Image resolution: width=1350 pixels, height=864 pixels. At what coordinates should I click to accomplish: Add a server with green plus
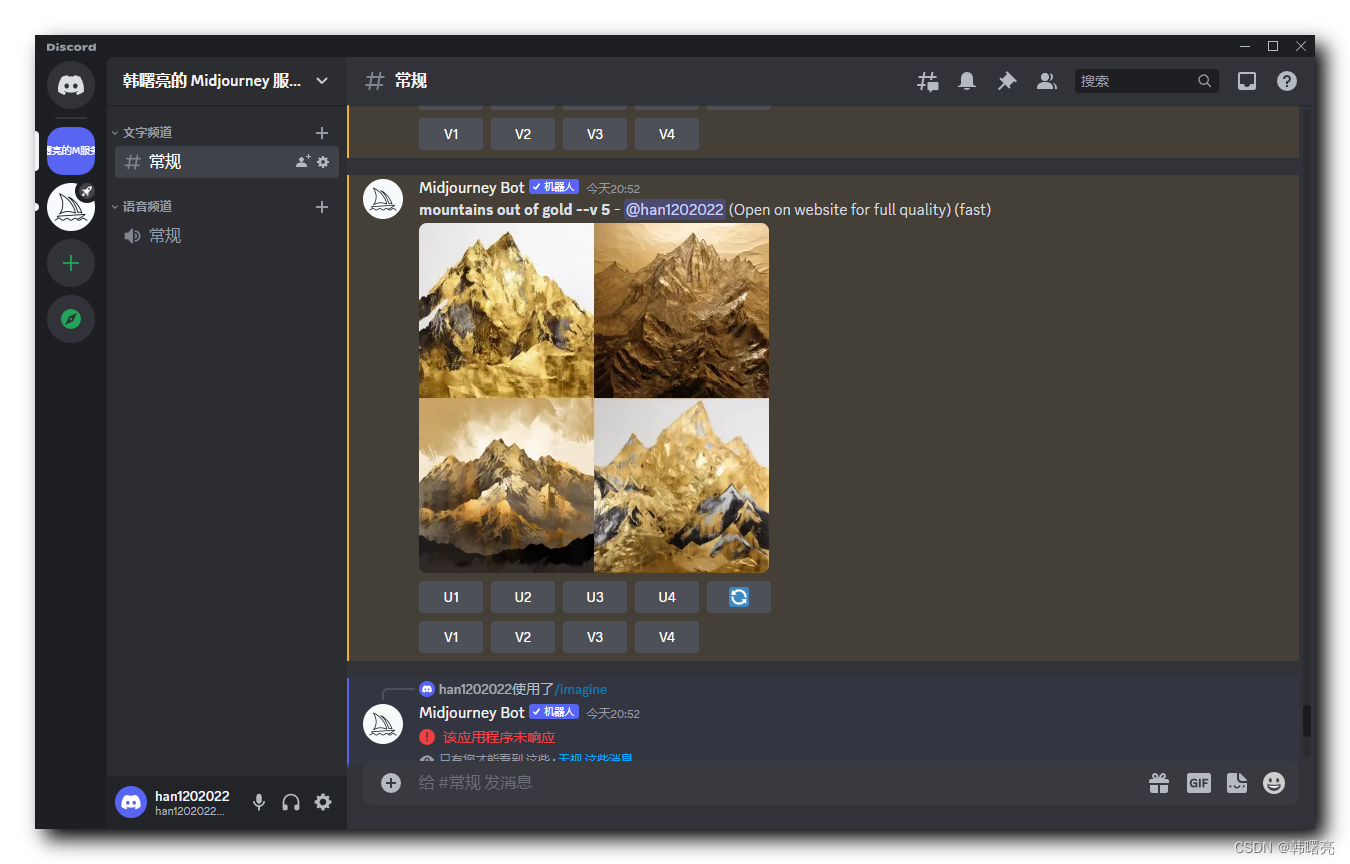tap(71, 264)
